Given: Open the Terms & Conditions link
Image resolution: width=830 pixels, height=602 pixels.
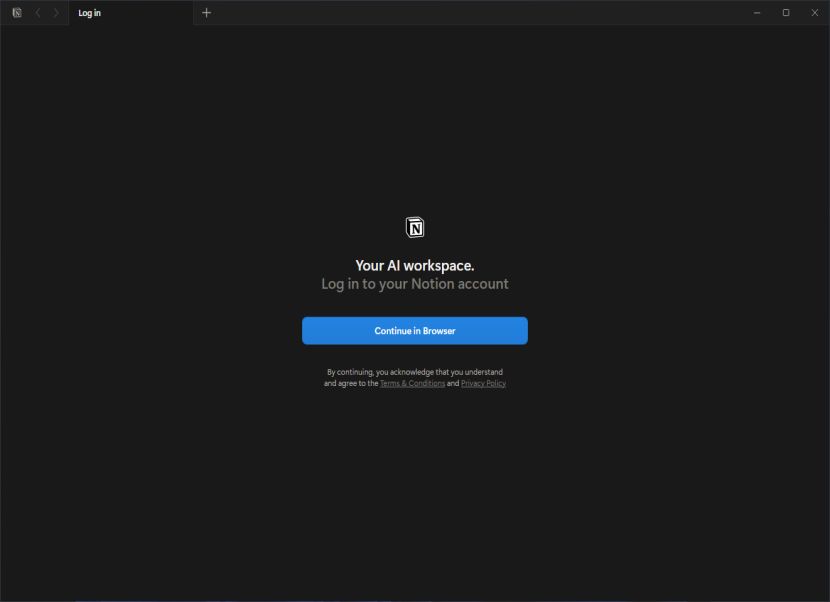Looking at the screenshot, I should (x=412, y=383).
